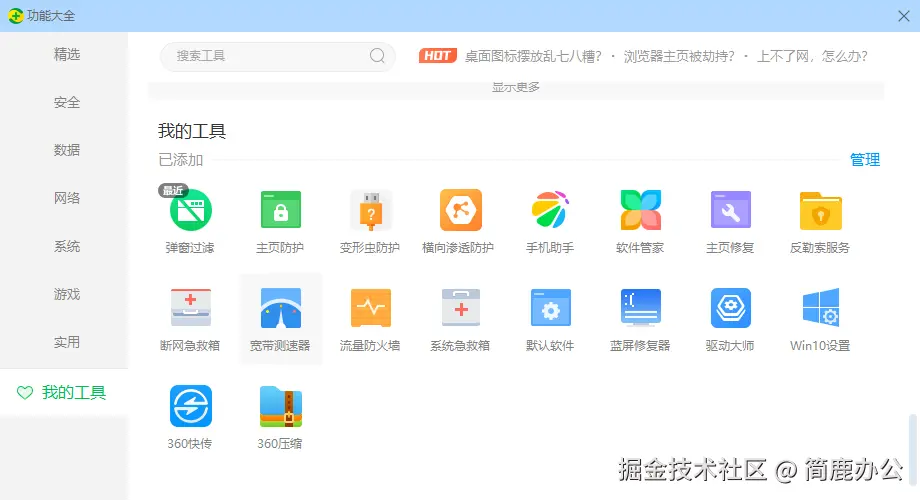Click the 管理 manage link
The width and height of the screenshot is (920, 500).
coord(865,160)
